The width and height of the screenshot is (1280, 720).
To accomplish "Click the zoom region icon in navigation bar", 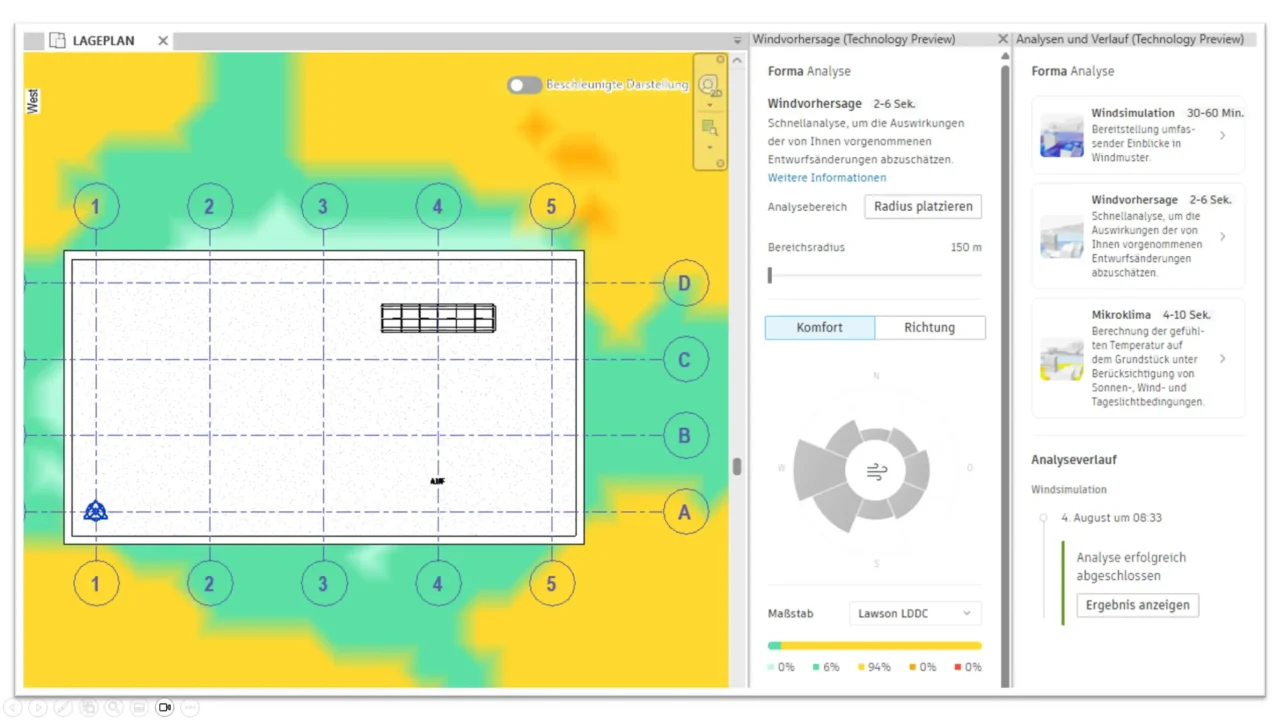I will (x=709, y=128).
